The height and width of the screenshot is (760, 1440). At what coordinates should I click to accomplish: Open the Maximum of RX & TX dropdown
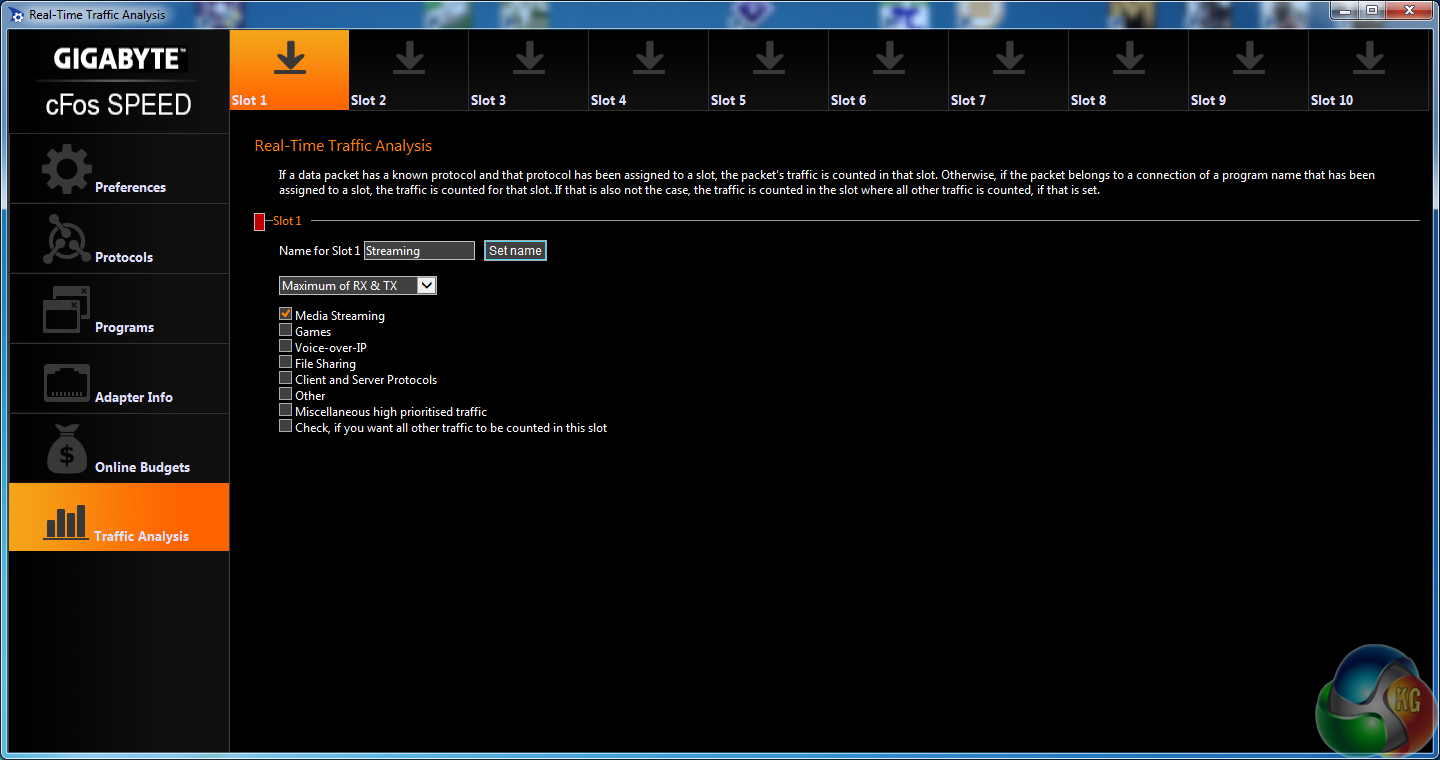358,286
